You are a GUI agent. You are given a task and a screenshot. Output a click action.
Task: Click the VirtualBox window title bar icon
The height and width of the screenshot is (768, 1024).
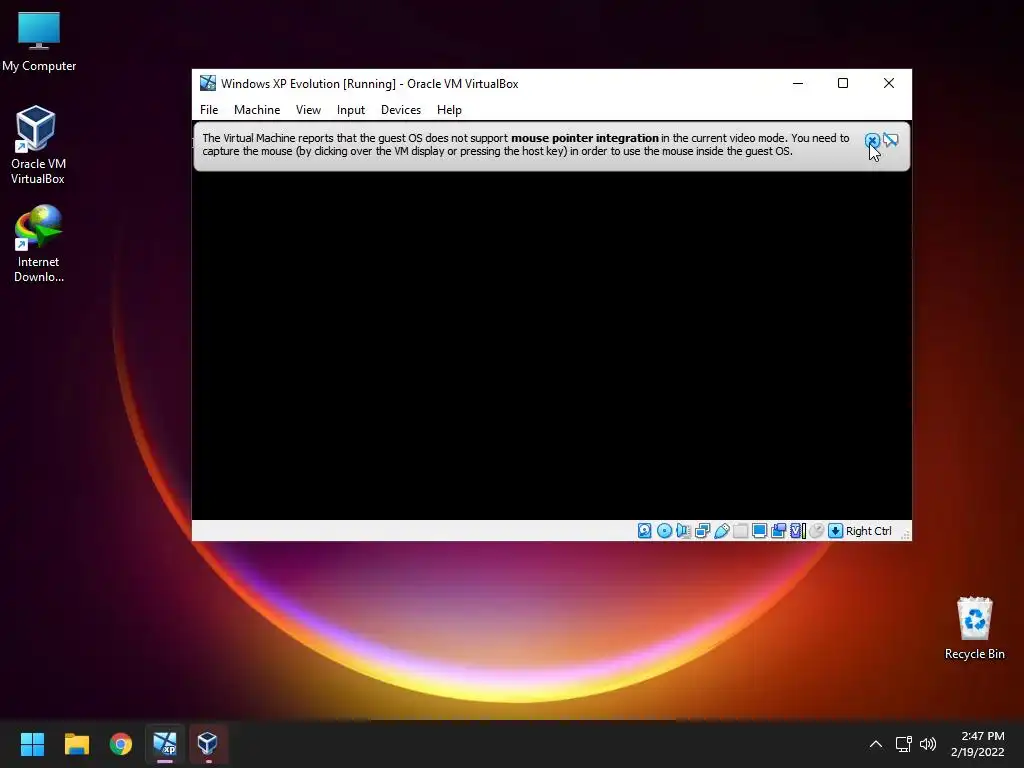(208, 83)
